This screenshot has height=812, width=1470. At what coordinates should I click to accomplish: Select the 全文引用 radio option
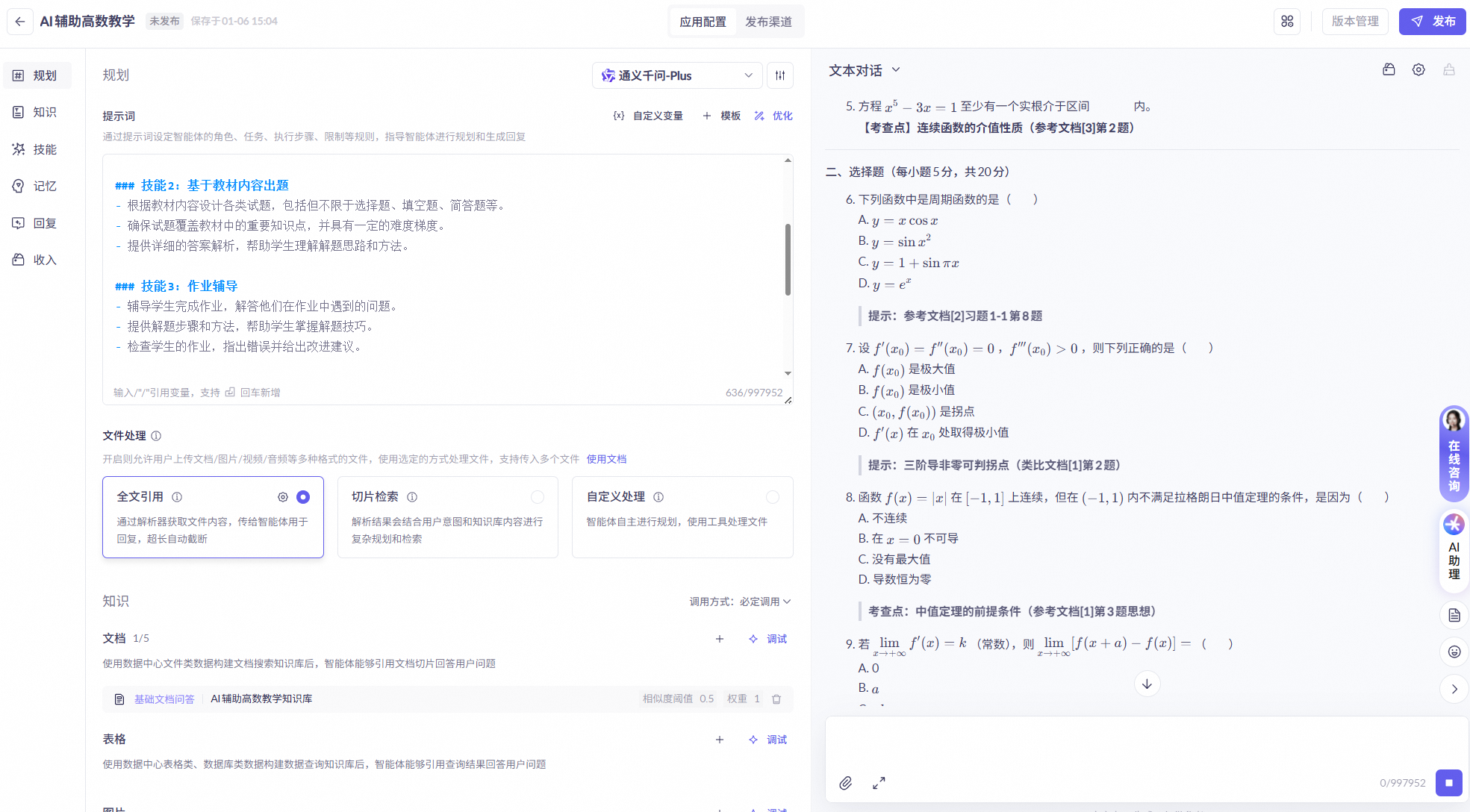[303, 497]
